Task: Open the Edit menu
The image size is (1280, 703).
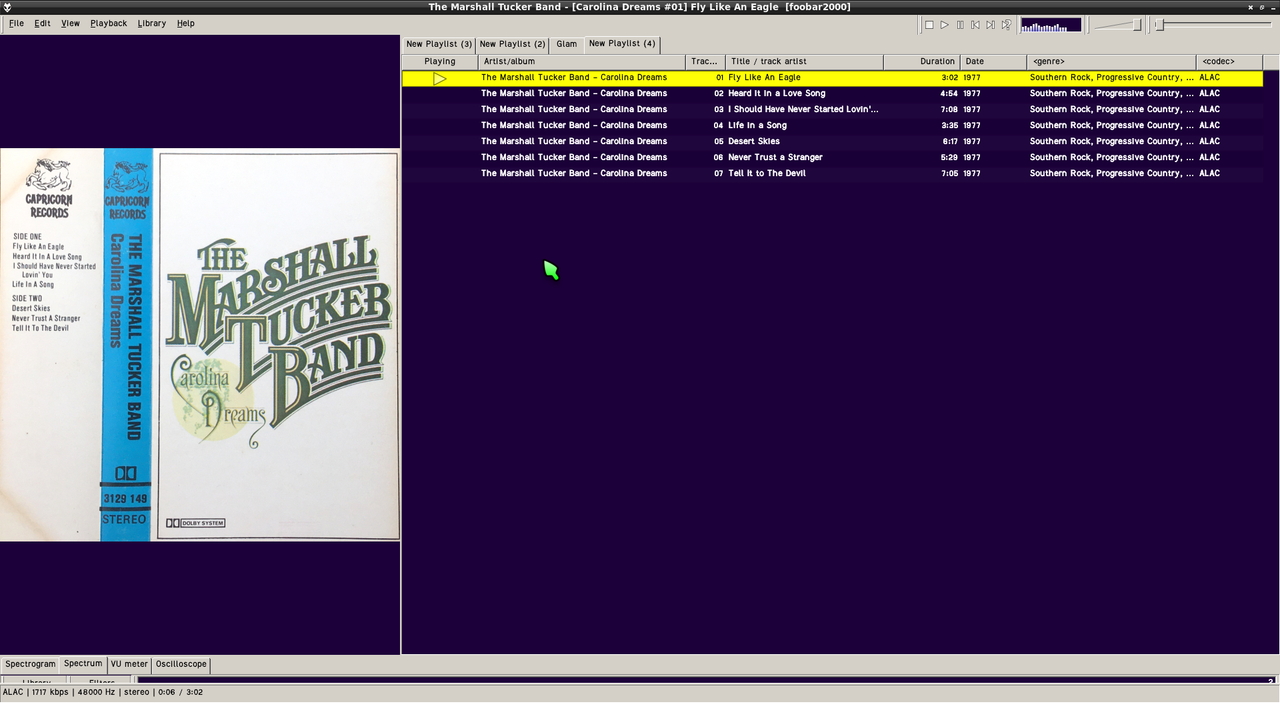Action: pos(42,23)
